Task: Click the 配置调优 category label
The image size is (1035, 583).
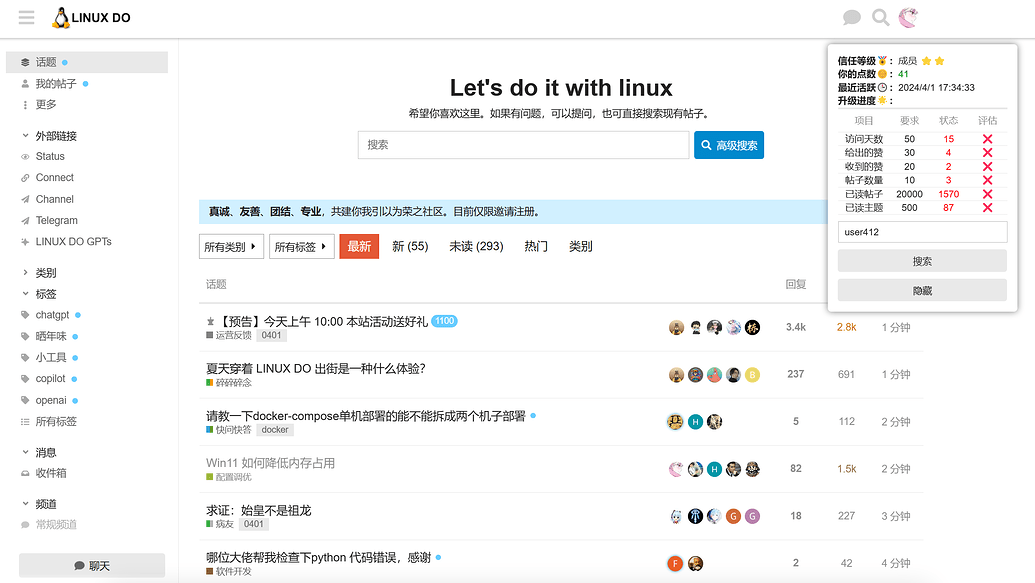Action: (229, 477)
